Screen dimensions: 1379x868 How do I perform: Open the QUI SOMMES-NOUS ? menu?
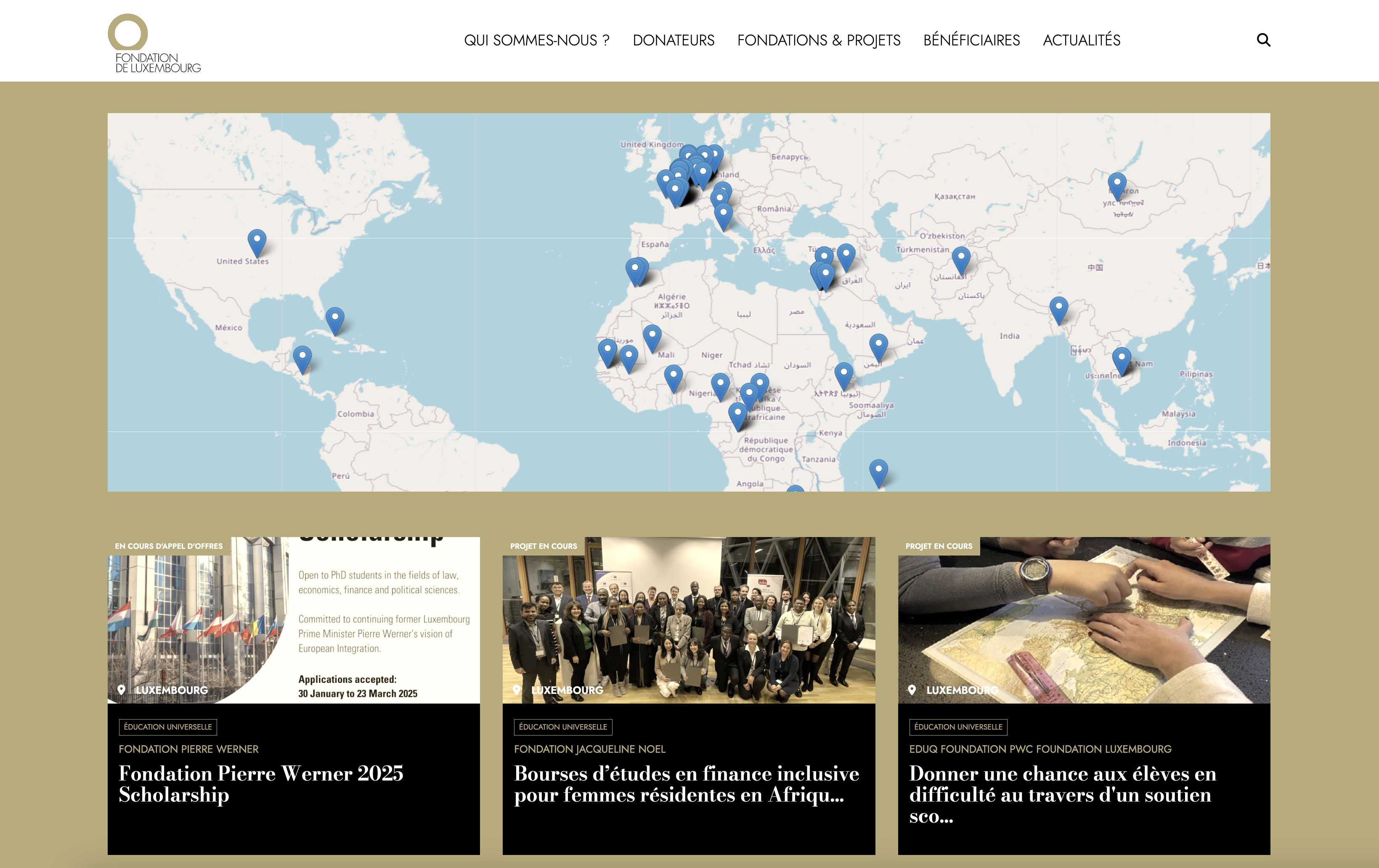(537, 40)
